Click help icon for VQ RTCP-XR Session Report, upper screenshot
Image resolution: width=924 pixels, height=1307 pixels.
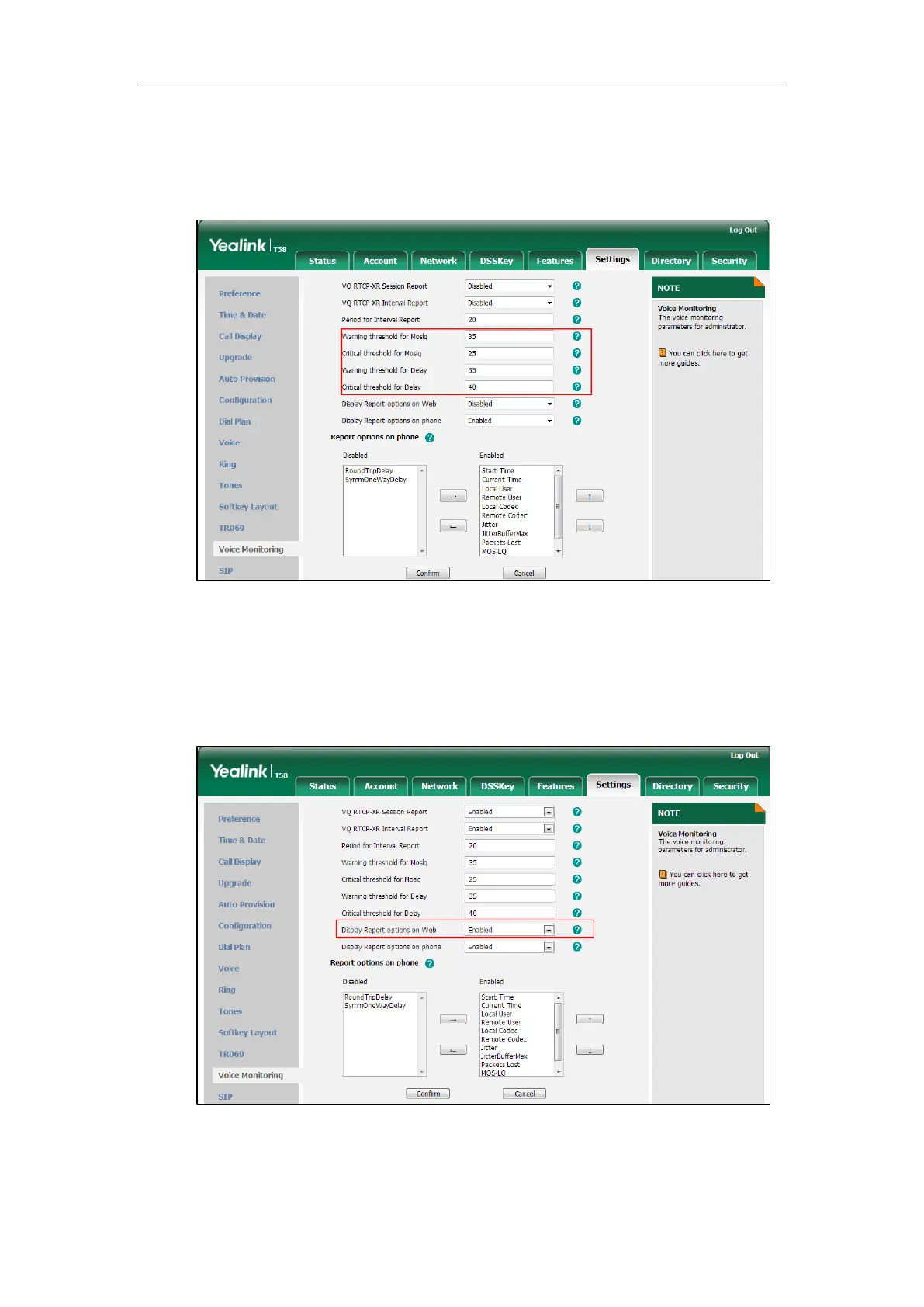point(576,286)
